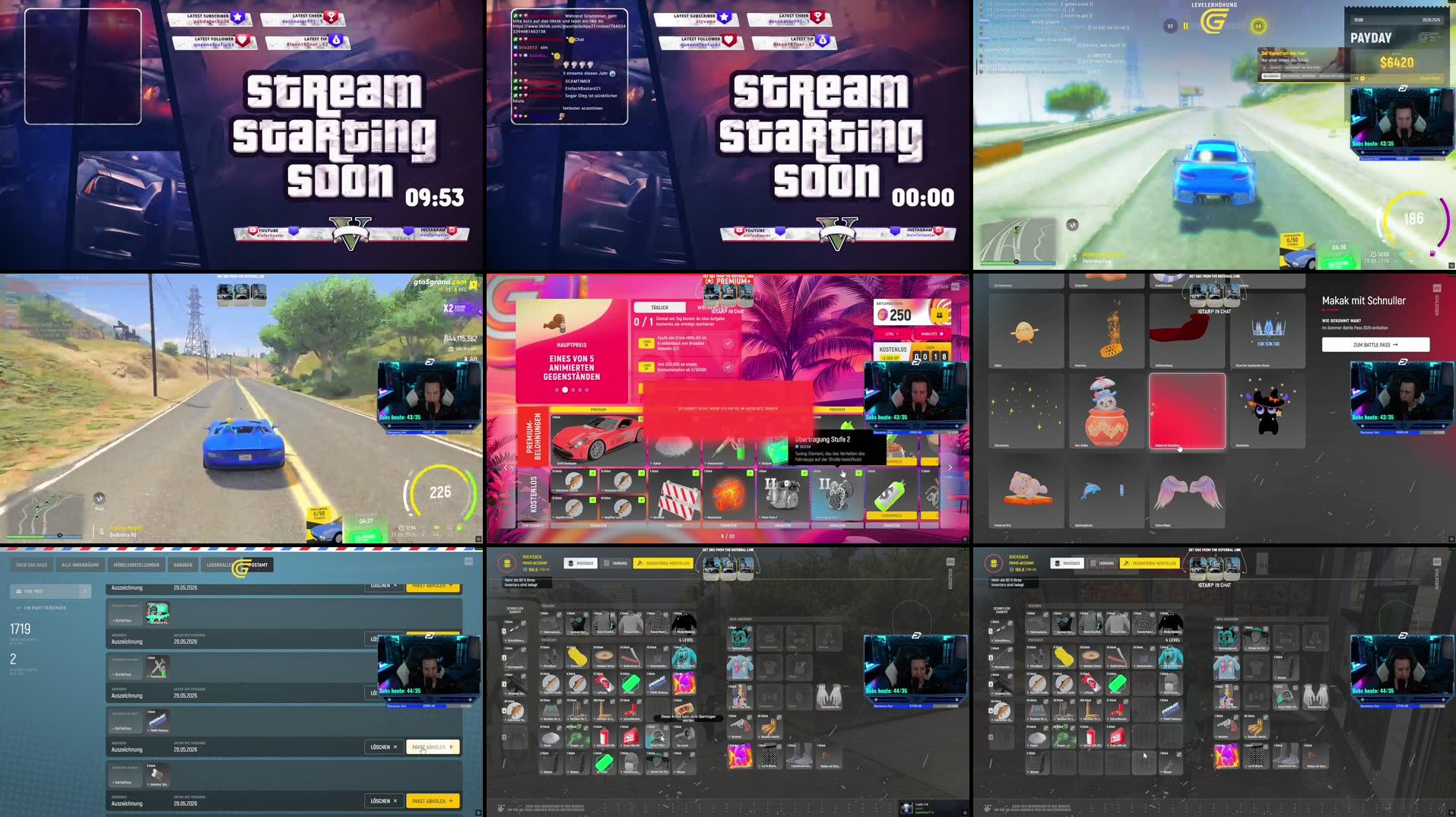Screen dimensions: 1456x817
Task: Select the fourth Hauptpreis carousel dot
Action: click(x=579, y=390)
